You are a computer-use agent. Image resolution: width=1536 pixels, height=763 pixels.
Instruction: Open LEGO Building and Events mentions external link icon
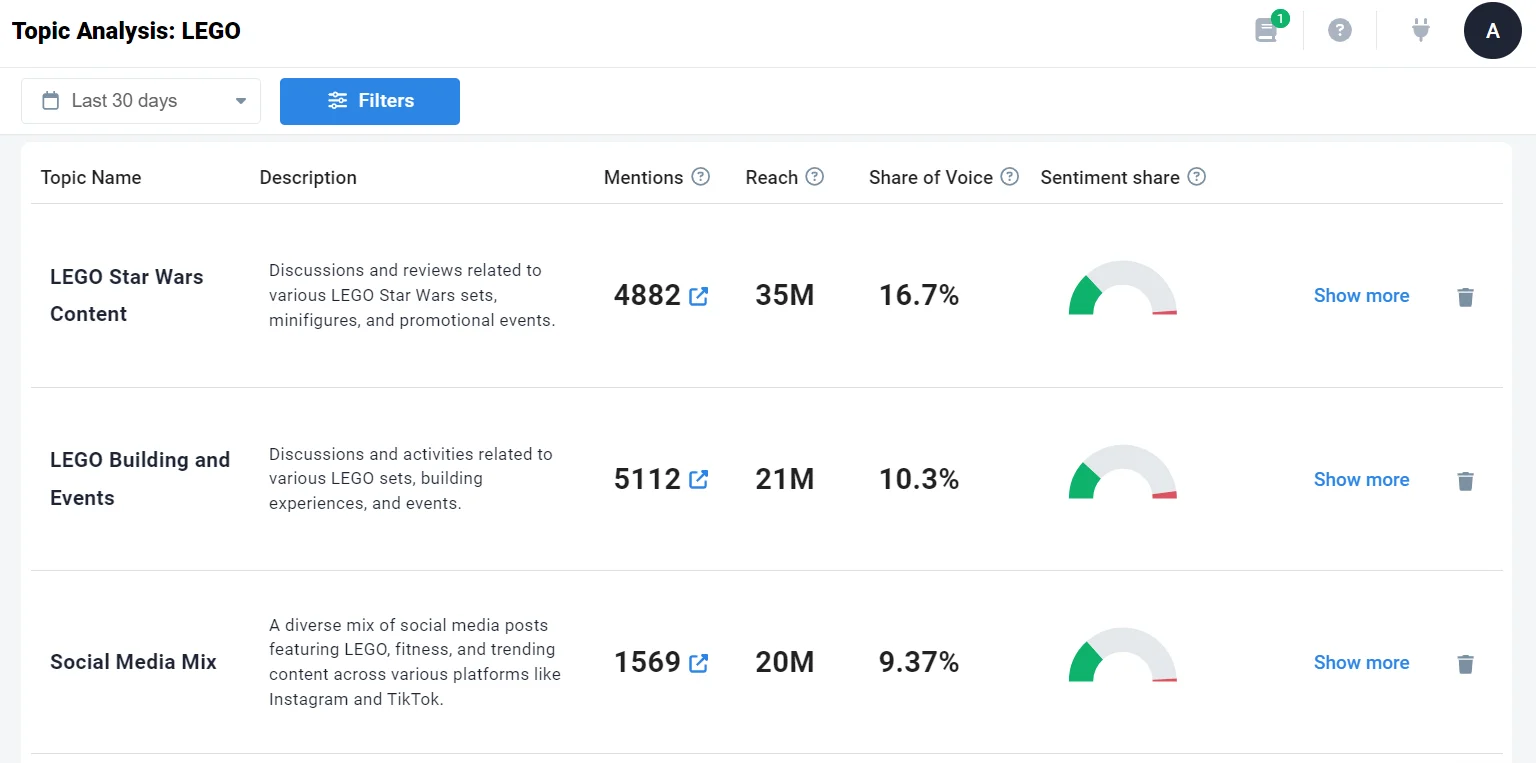tap(699, 480)
